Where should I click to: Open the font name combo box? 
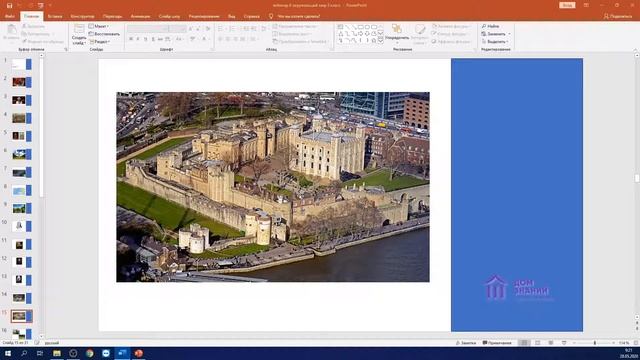[x=148, y=29]
